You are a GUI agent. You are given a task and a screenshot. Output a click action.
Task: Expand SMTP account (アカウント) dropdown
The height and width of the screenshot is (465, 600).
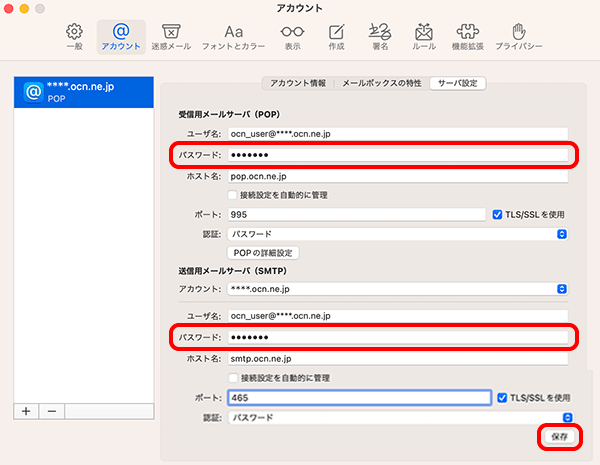pos(398,289)
